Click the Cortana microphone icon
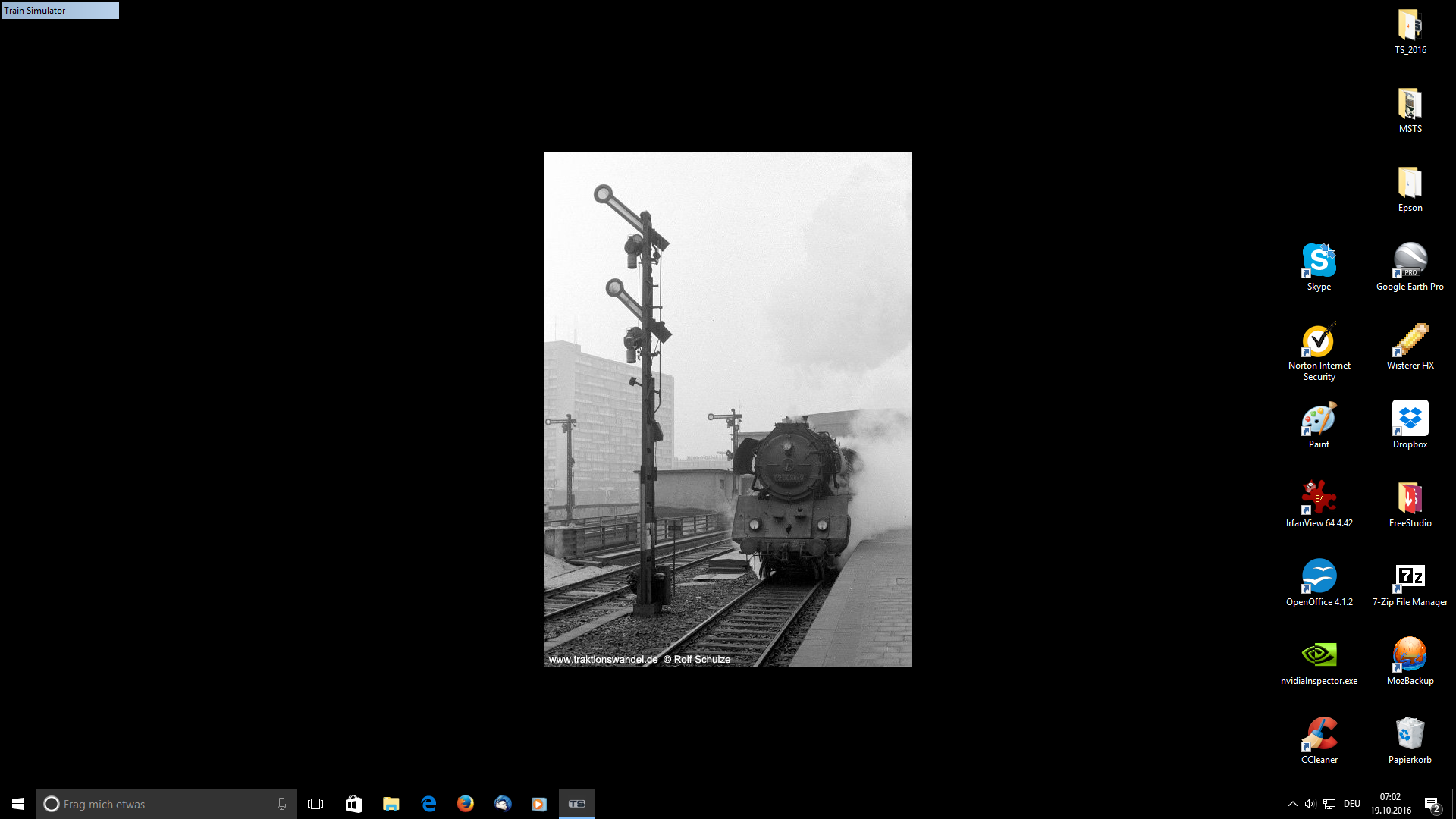Viewport: 1456px width, 819px height. click(281, 804)
